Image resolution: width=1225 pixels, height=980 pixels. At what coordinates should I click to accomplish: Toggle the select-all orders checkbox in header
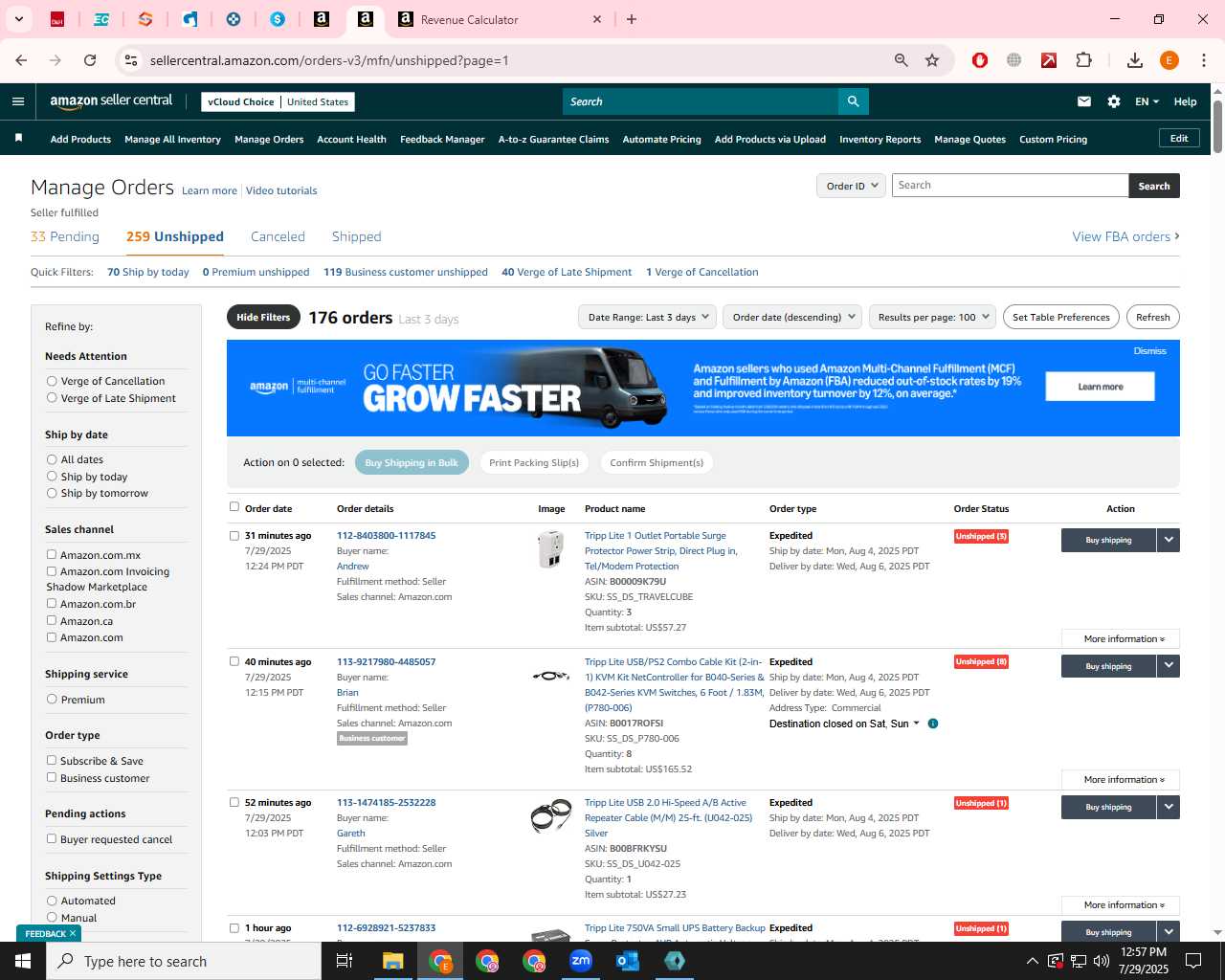(x=234, y=507)
